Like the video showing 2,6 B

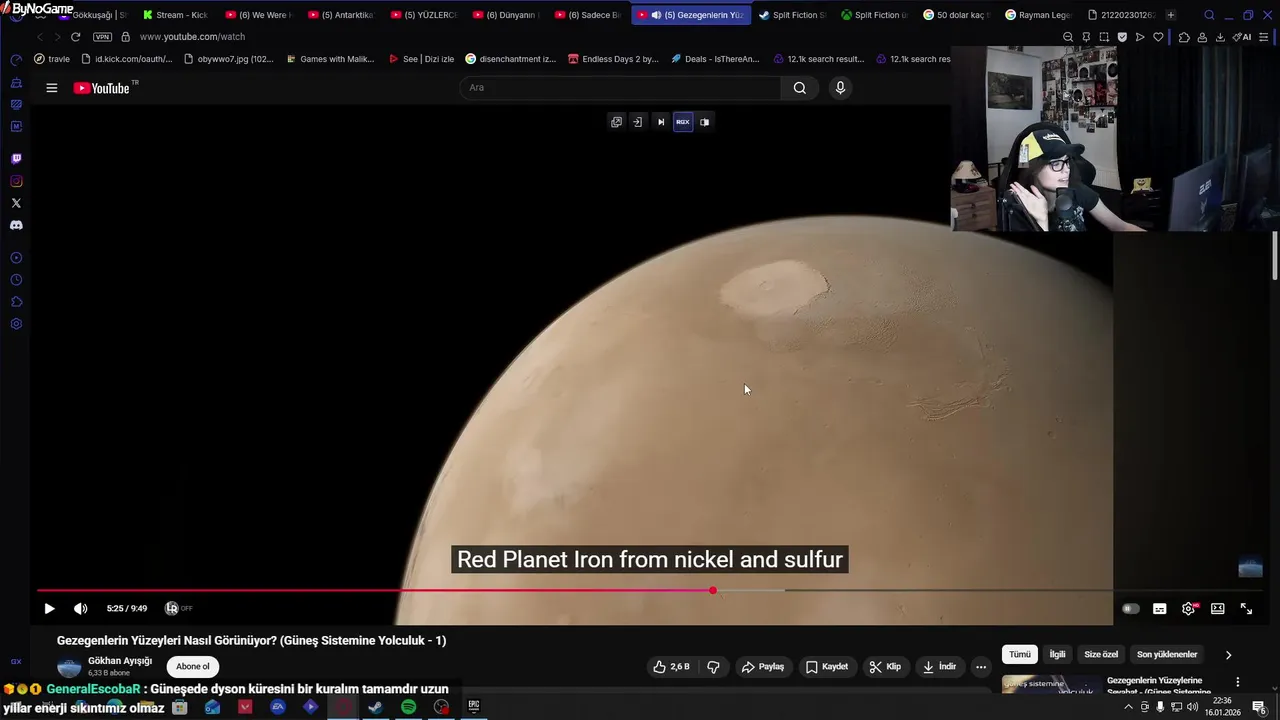671,667
